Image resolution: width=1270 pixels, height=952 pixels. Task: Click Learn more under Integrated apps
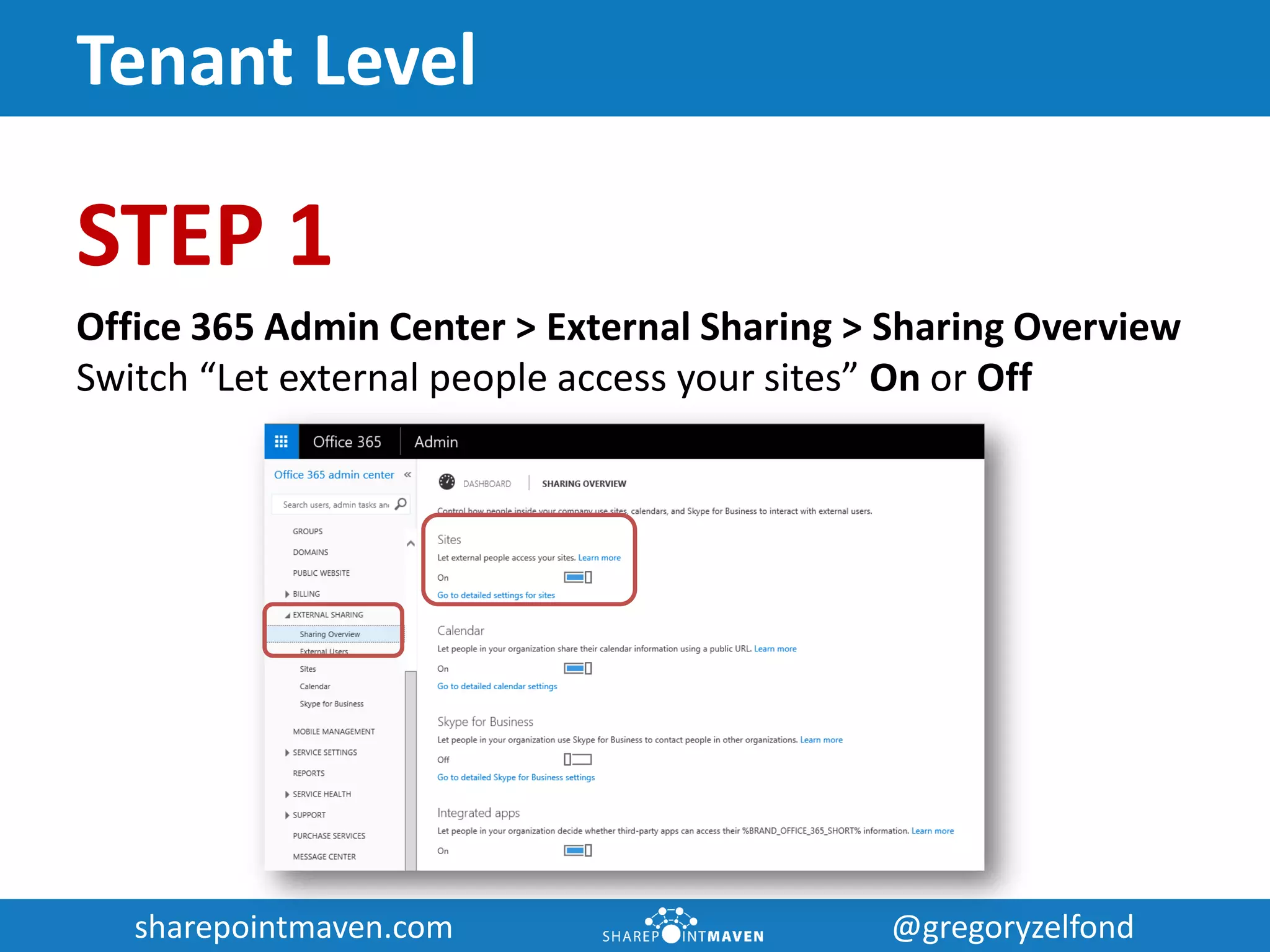coord(933,831)
